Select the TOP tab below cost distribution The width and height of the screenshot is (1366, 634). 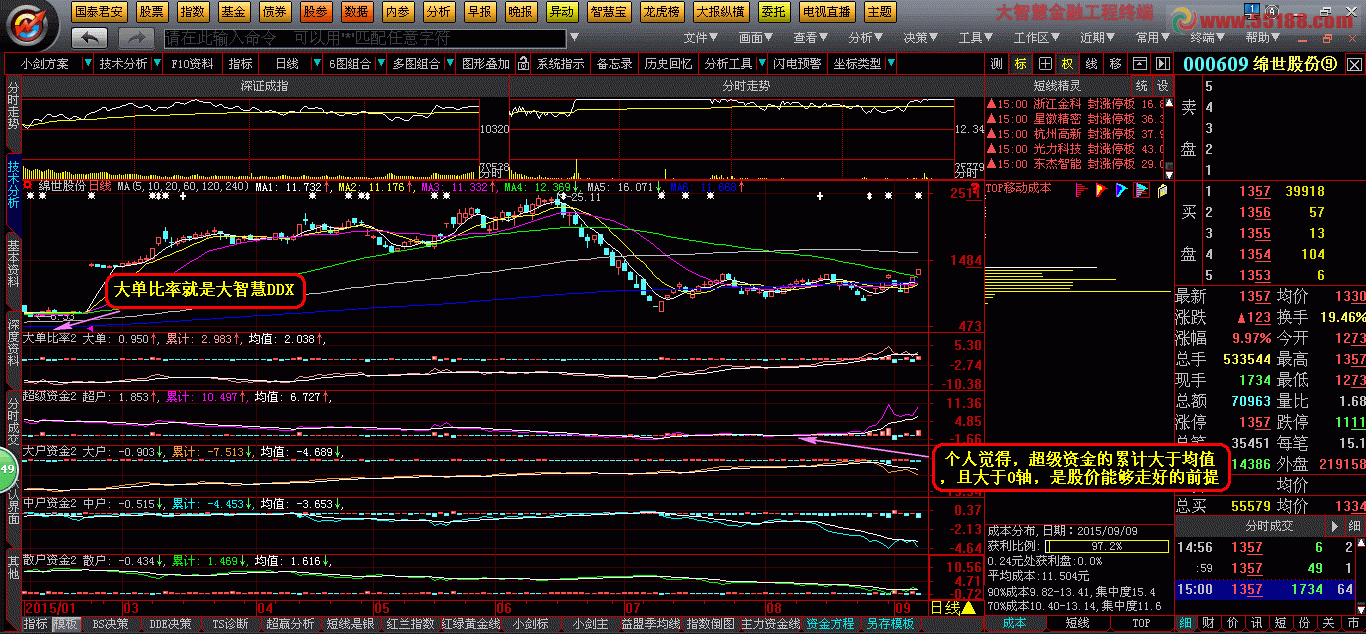tap(1141, 623)
